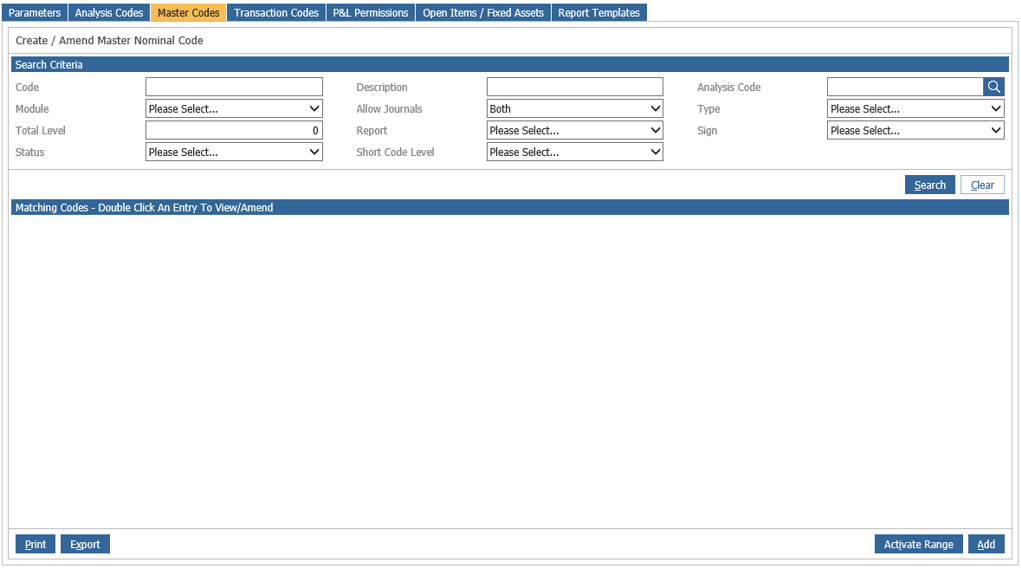
Task: Expand the Allow Journals dropdown
Action: pos(574,109)
